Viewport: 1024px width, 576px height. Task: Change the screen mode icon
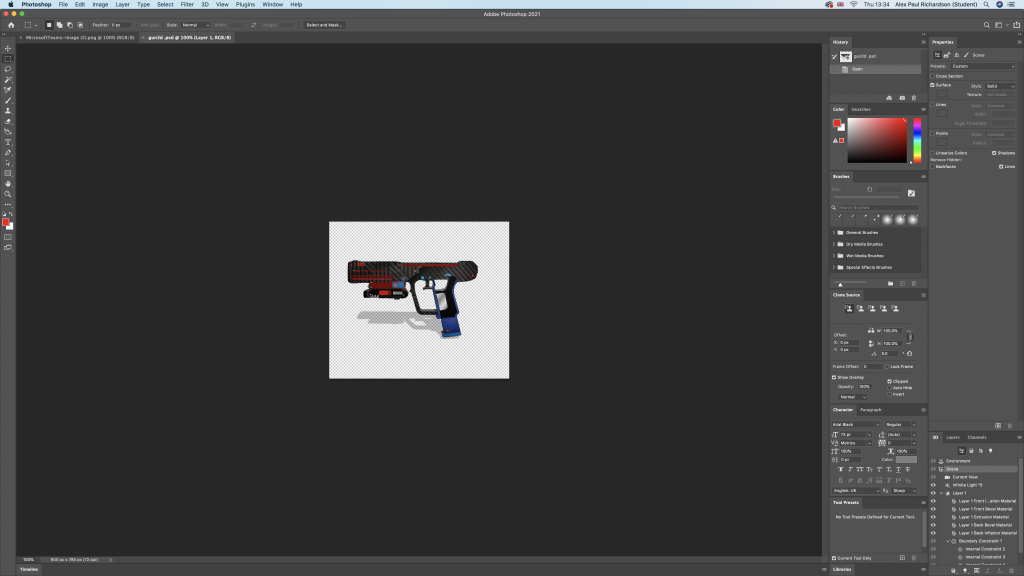[8, 248]
